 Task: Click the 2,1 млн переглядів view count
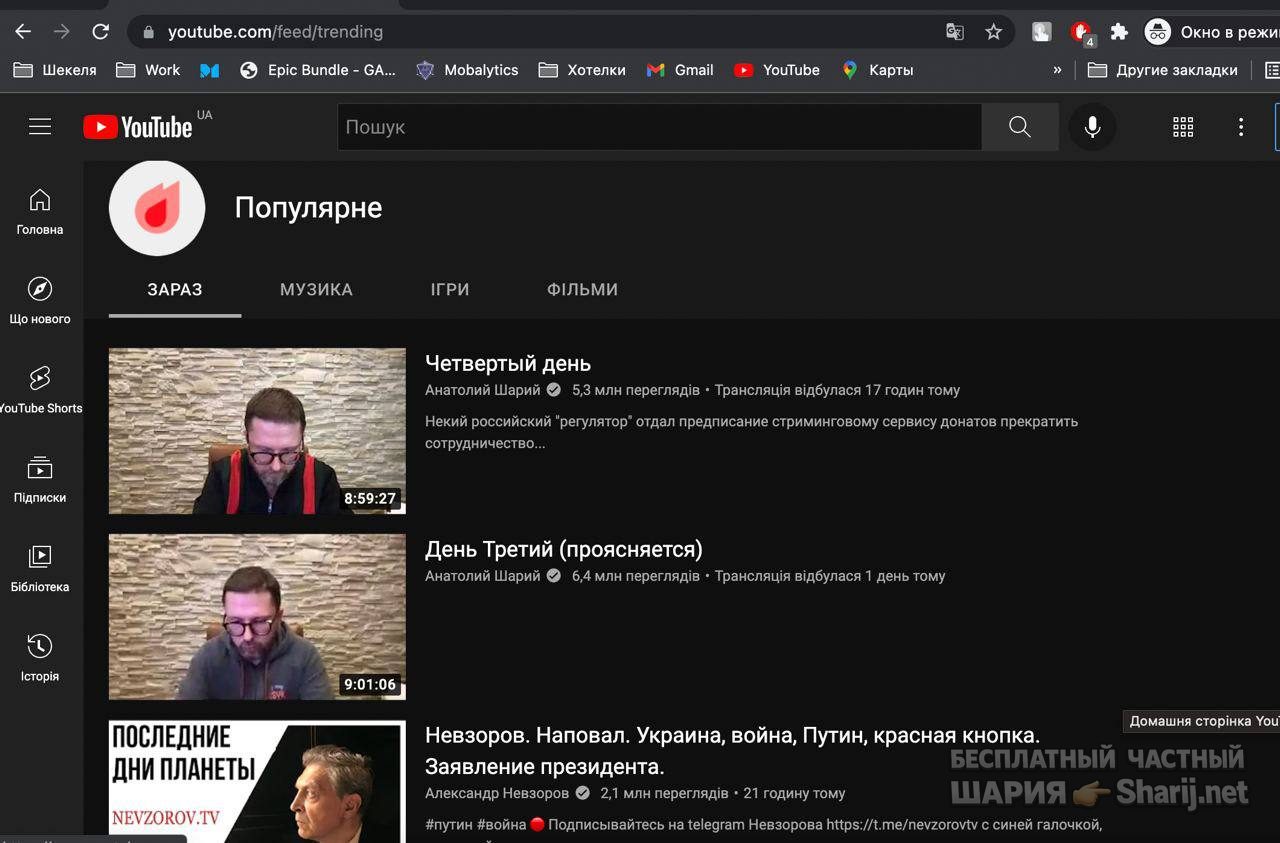(664, 793)
